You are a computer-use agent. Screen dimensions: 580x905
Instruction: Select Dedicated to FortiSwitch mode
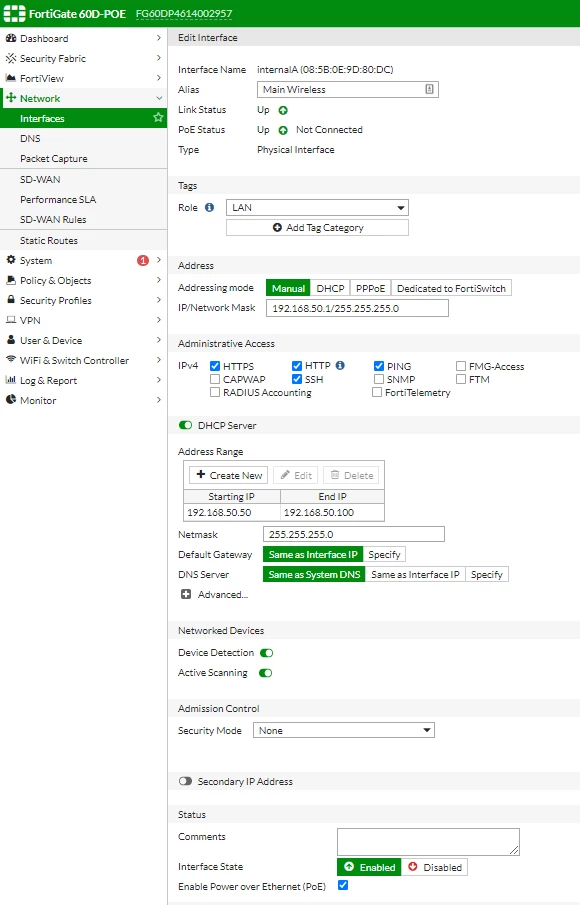451,288
